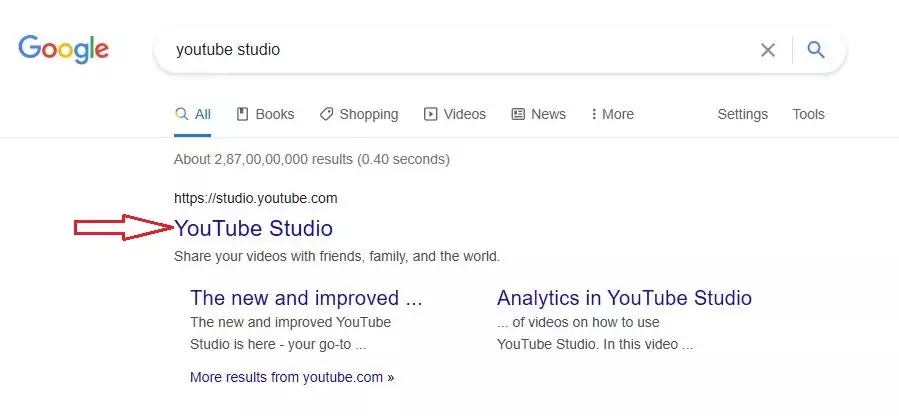Click the News newspaper icon
The height and width of the screenshot is (416, 899).
click(x=518, y=114)
